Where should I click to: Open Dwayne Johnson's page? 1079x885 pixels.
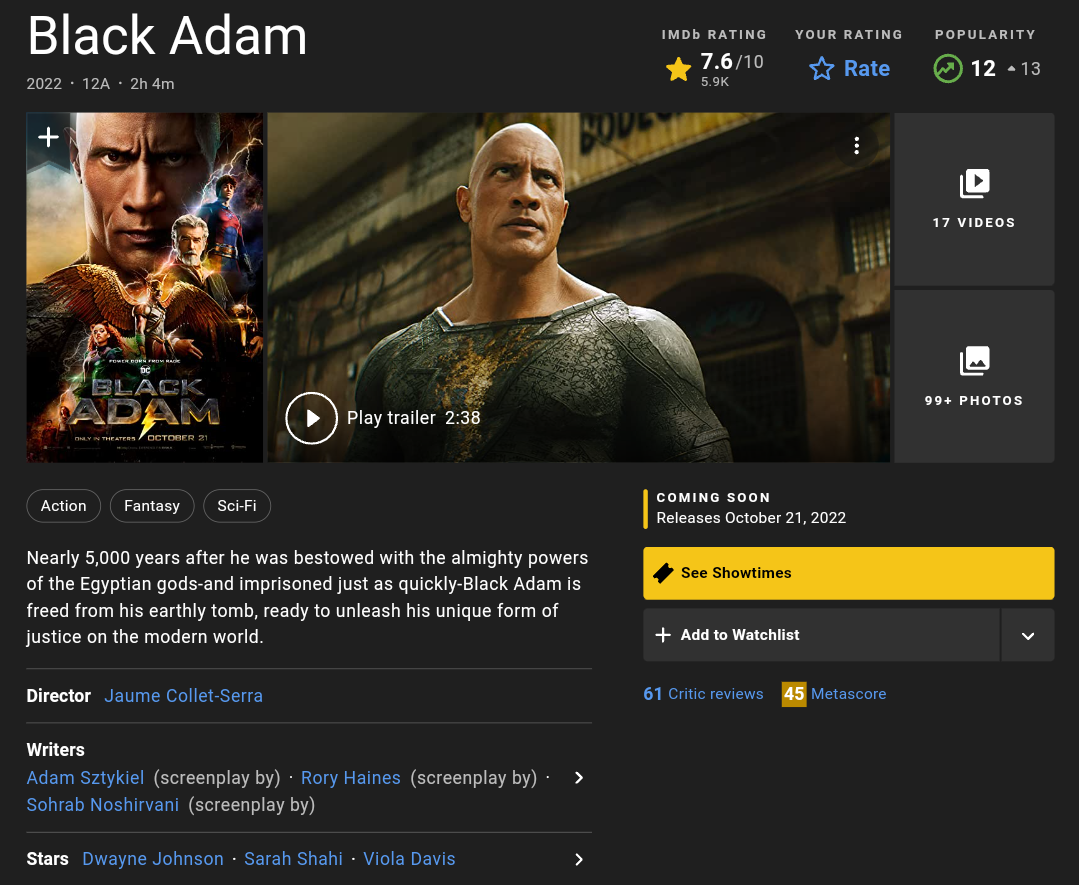pos(153,859)
